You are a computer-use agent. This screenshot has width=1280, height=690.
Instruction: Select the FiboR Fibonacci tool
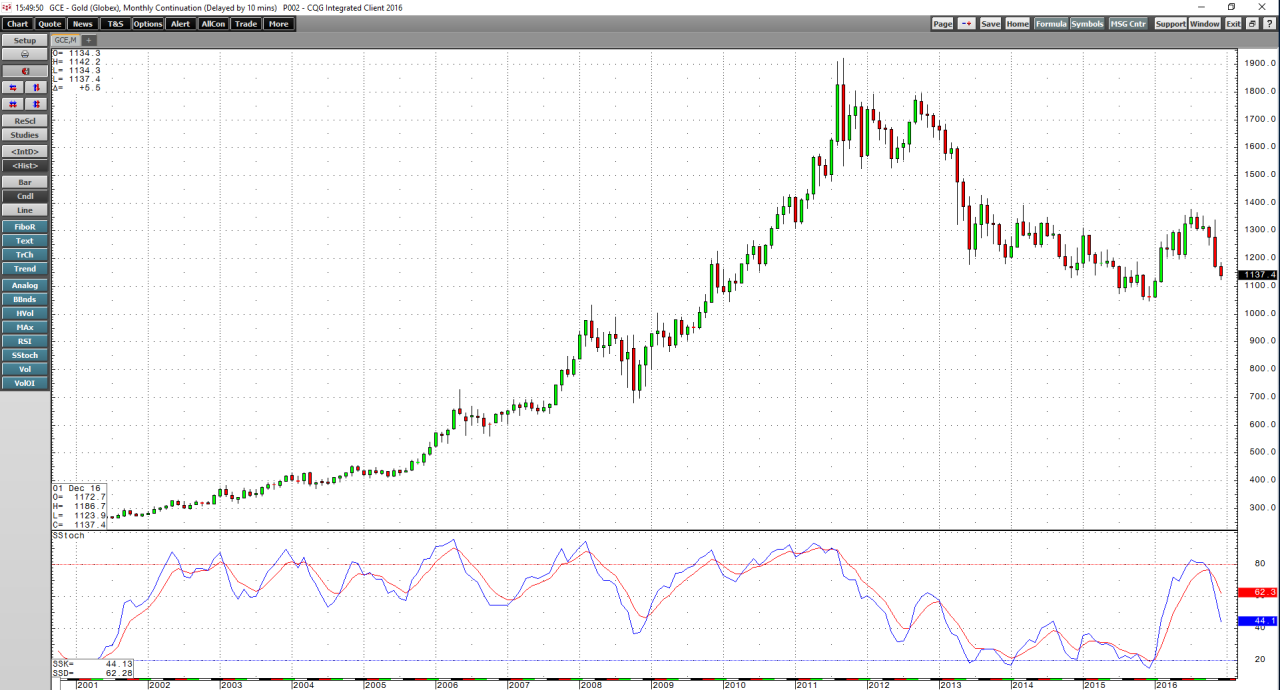(x=25, y=227)
